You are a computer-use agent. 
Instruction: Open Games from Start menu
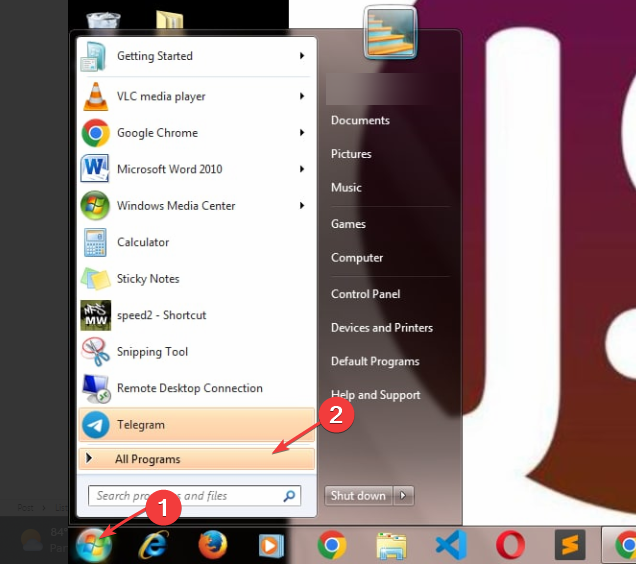tap(348, 224)
